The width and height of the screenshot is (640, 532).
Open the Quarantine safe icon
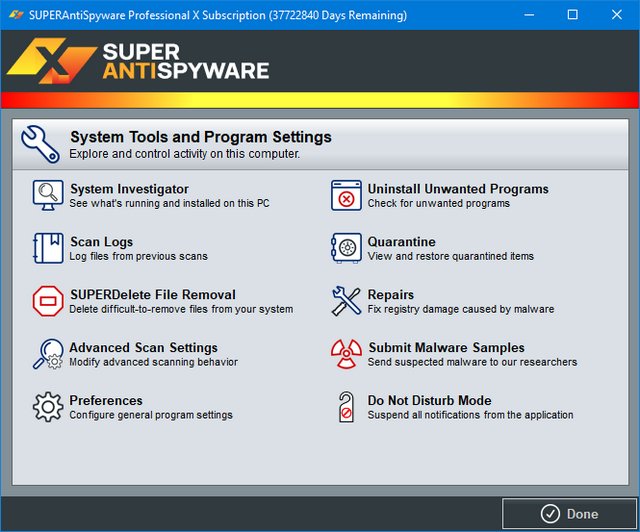346,248
